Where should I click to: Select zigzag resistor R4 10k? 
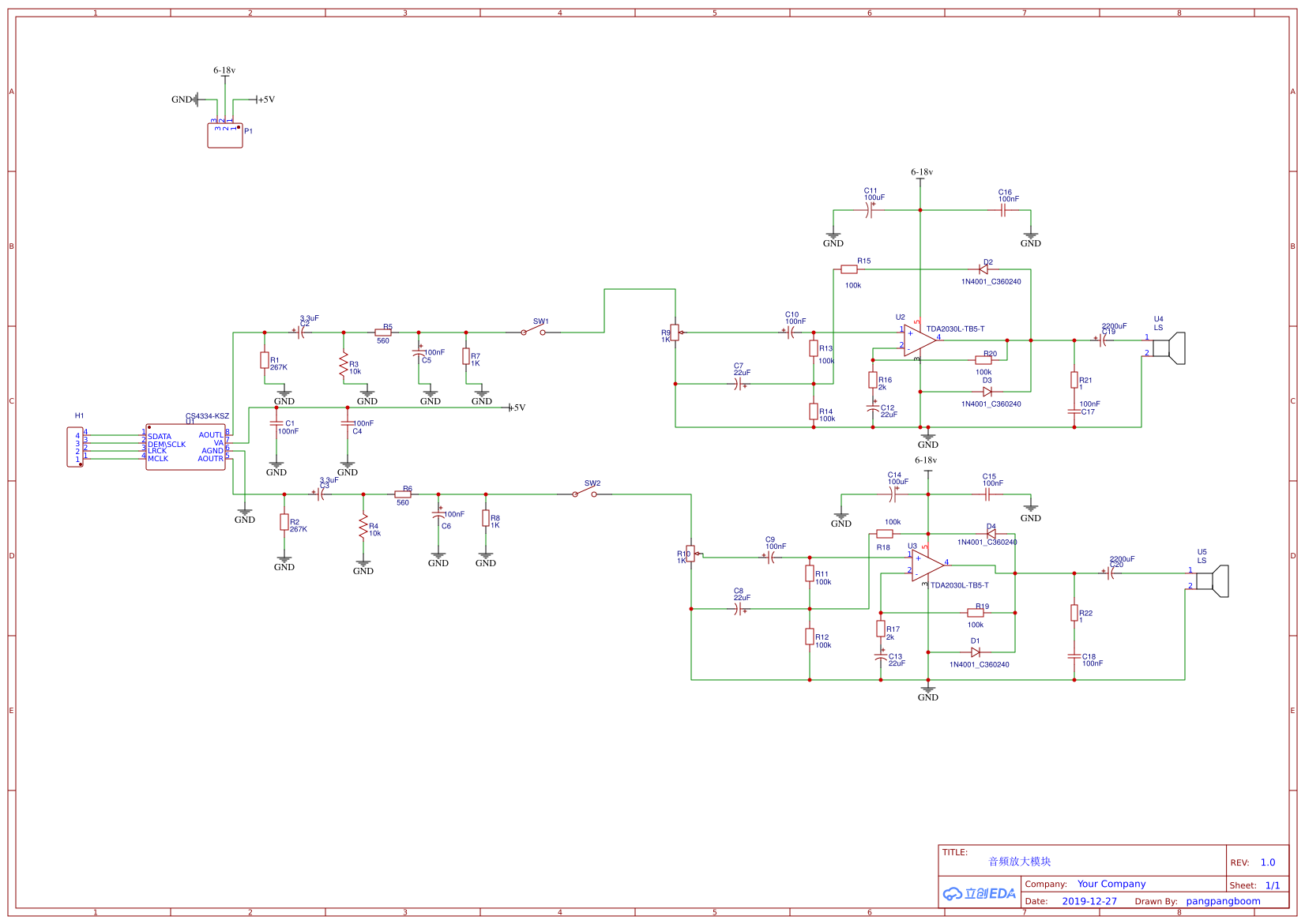[363, 526]
